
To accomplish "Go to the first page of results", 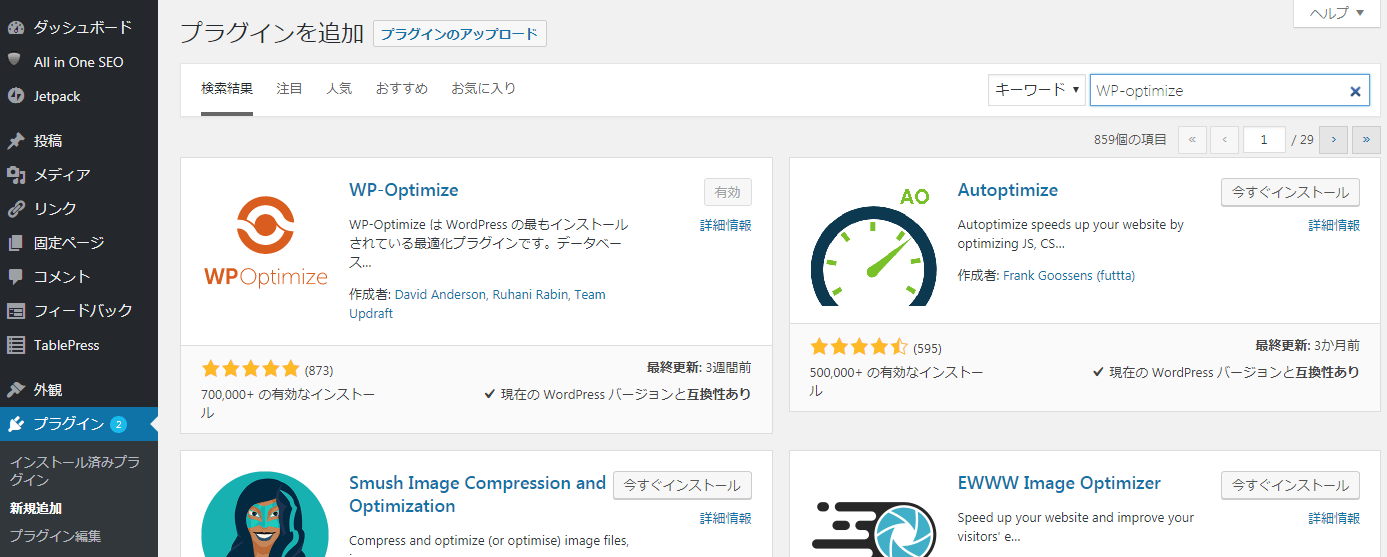I will [x=1192, y=140].
